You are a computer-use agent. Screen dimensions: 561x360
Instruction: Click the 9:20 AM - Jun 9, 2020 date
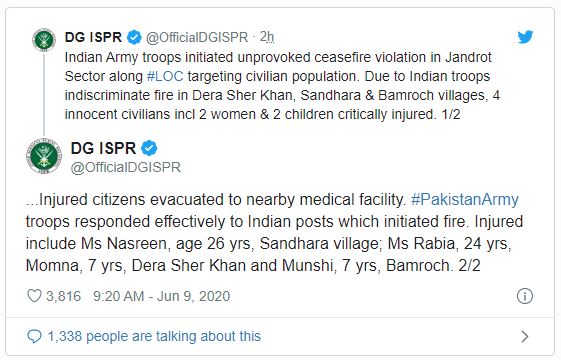pos(161,296)
